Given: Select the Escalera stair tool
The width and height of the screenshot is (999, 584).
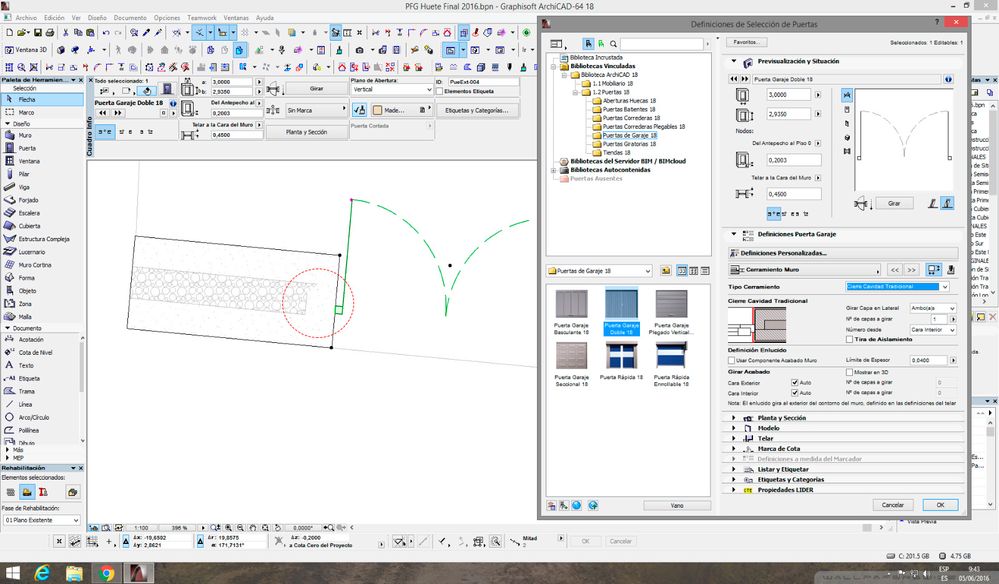Looking at the screenshot, I should tap(28, 213).
